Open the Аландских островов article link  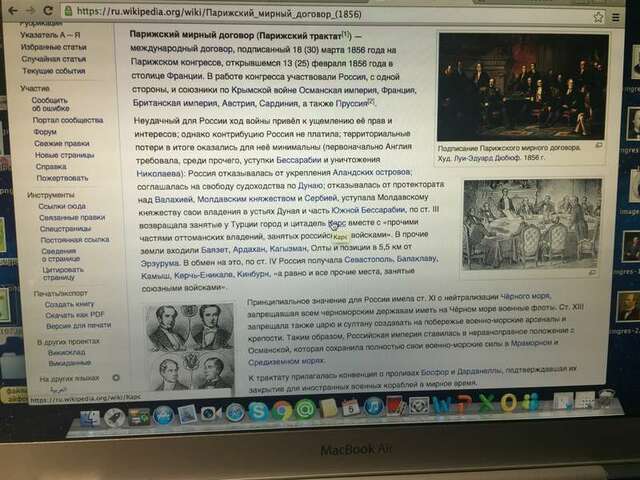(372, 172)
